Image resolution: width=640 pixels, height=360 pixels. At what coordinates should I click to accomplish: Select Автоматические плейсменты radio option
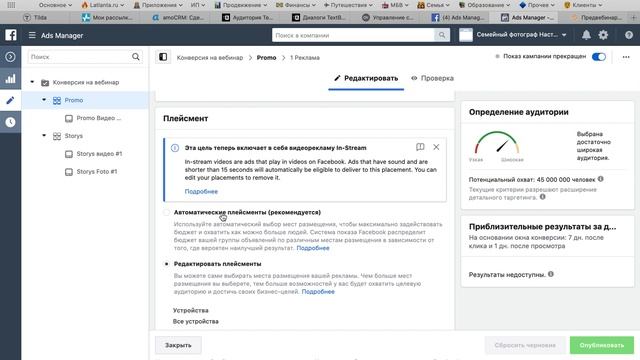[166, 212]
